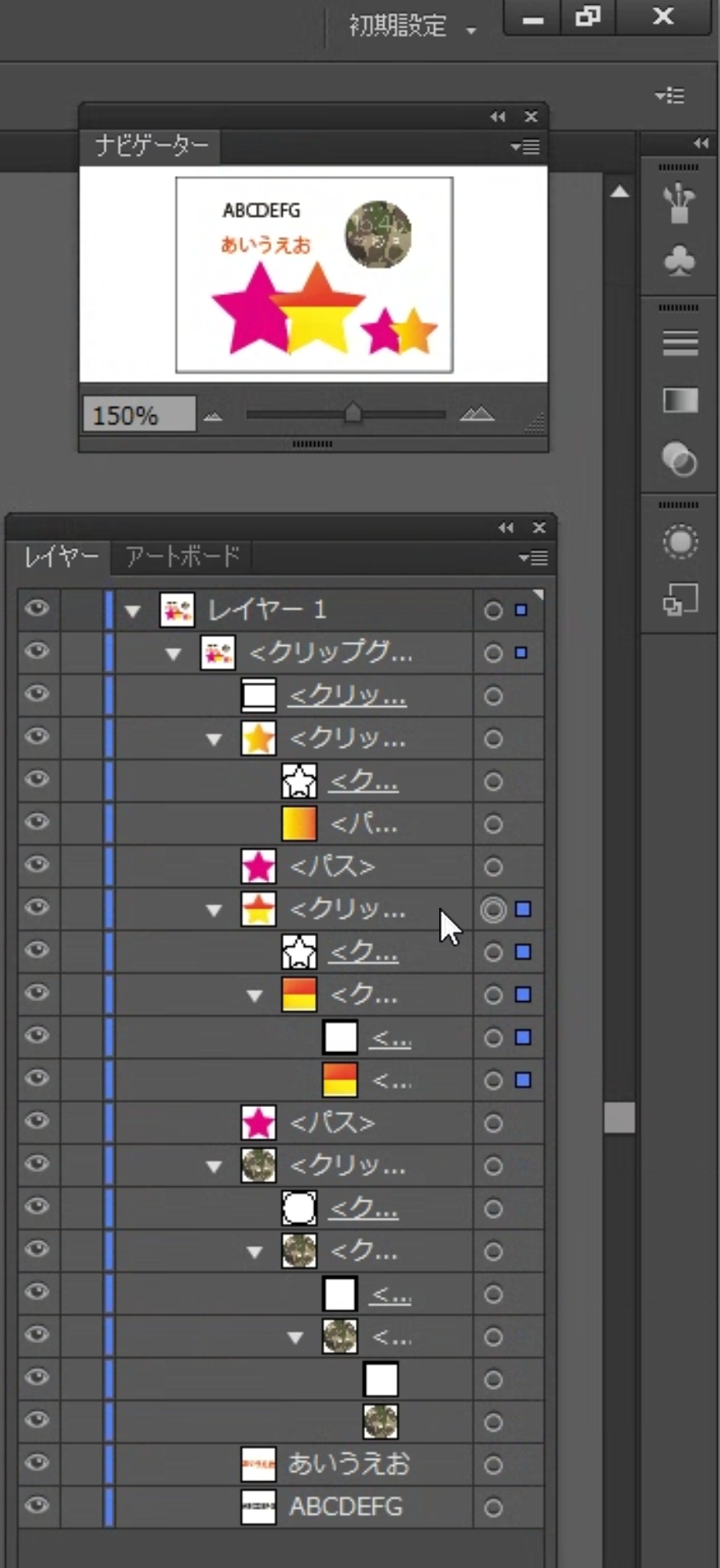The width and height of the screenshot is (720, 1568).
Task: Hide レイヤー 1 using its eye icon
Action: pos(37,609)
